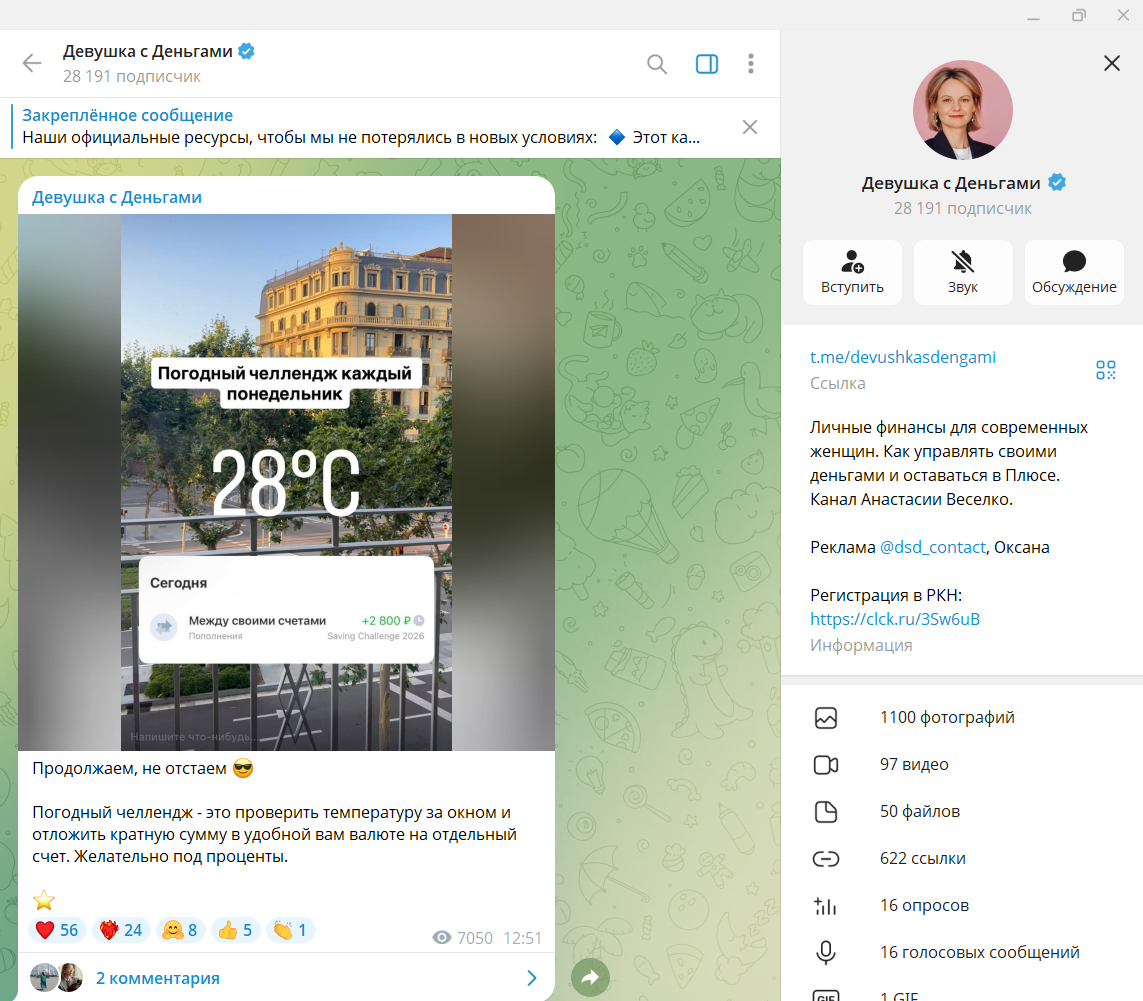
Task: Dismiss the pinned message with X
Action: 749,128
